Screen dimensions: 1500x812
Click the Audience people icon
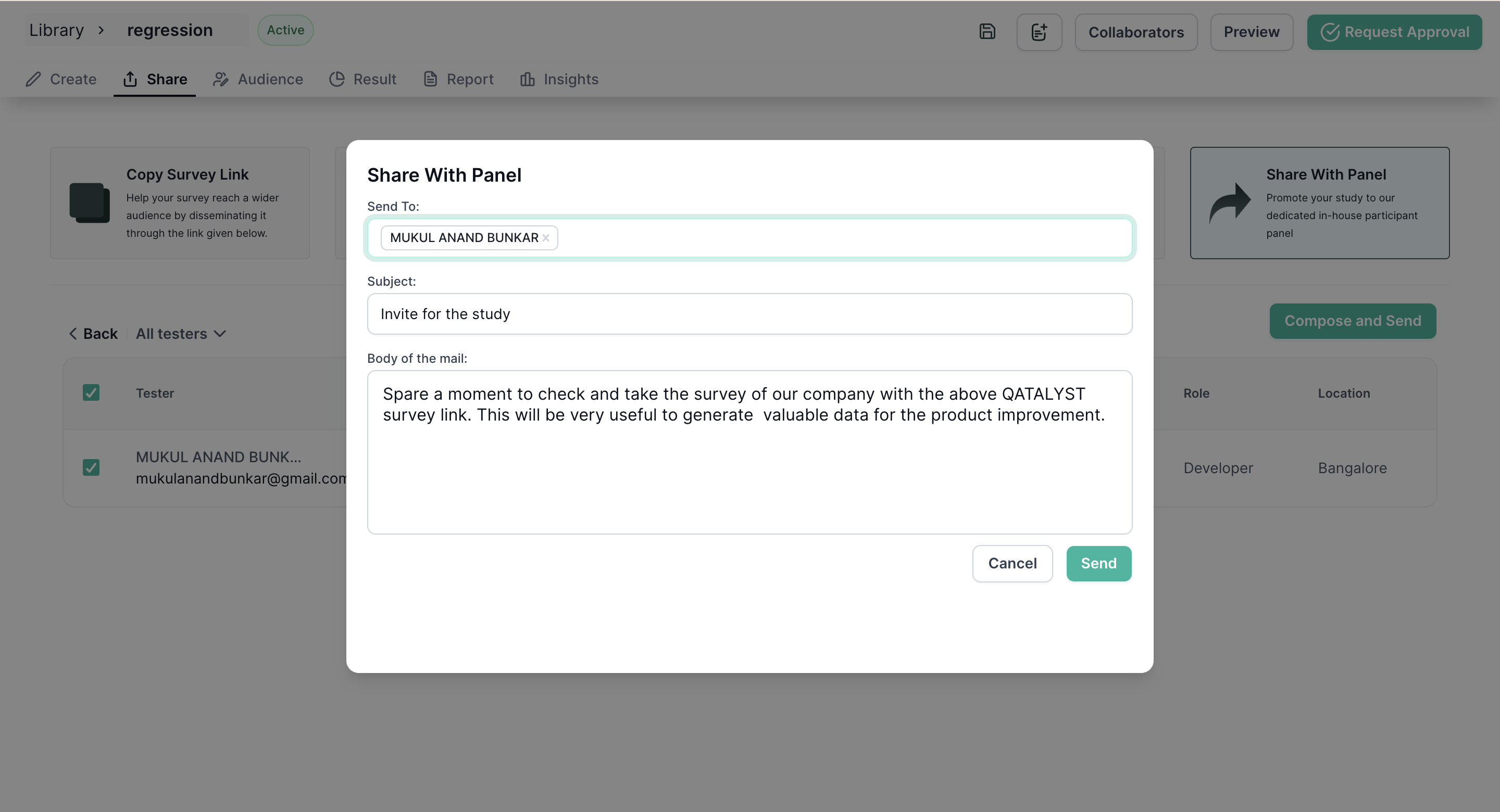pos(220,79)
